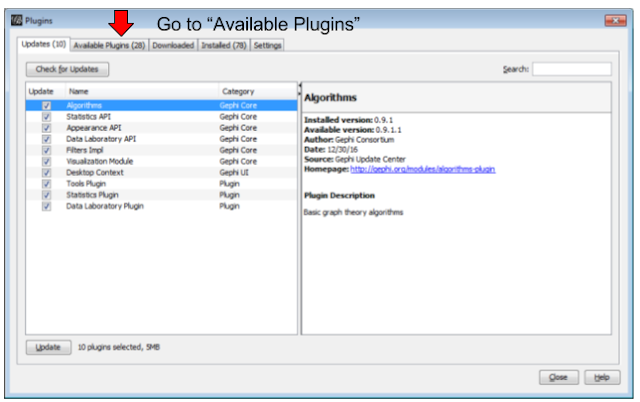Select the Appearance API plugin name
Screen dimensions: 640x402
click(94, 128)
